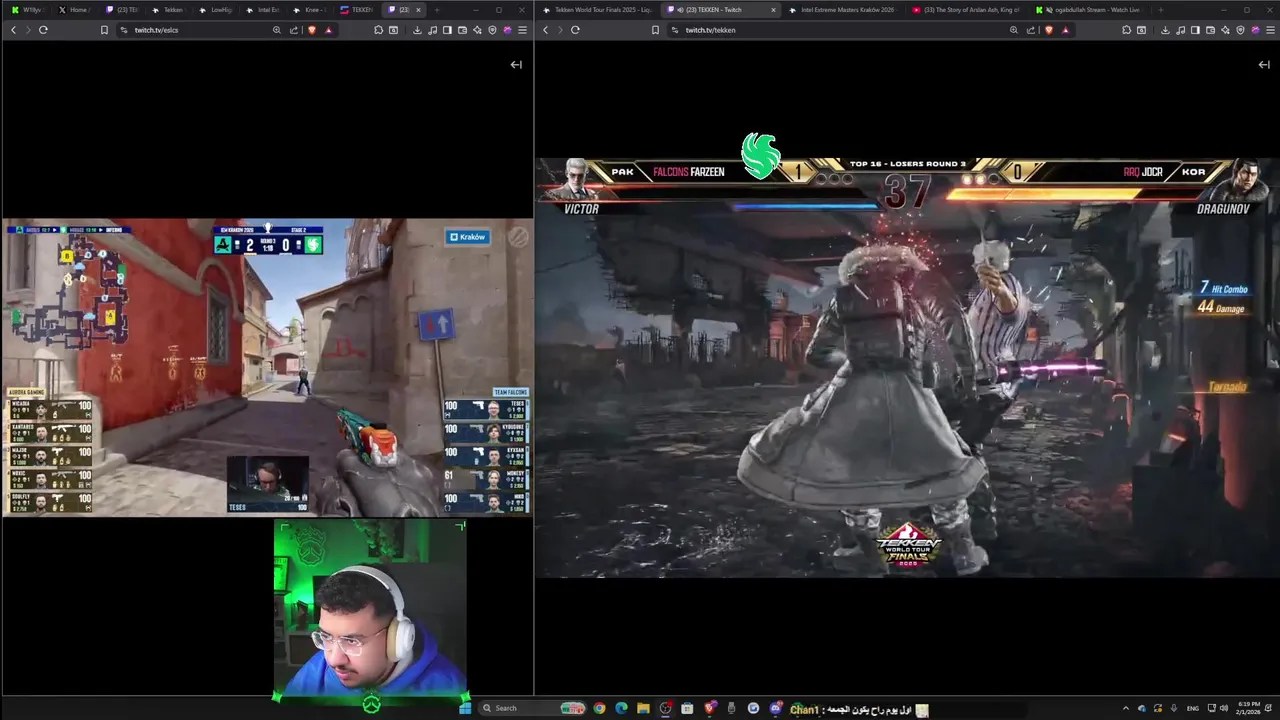Screen dimensions: 1280x720
Task: Switch to the TEKKEN tab in left browser
Action: click(x=356, y=10)
